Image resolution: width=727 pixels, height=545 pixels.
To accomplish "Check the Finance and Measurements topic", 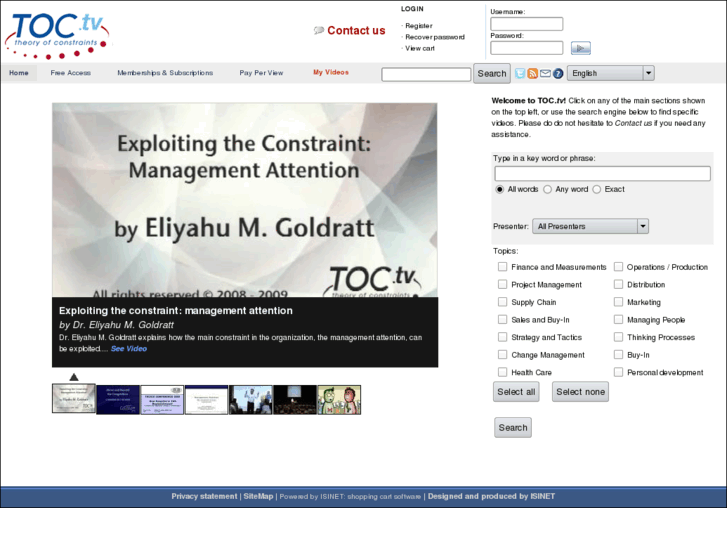I will [502, 267].
